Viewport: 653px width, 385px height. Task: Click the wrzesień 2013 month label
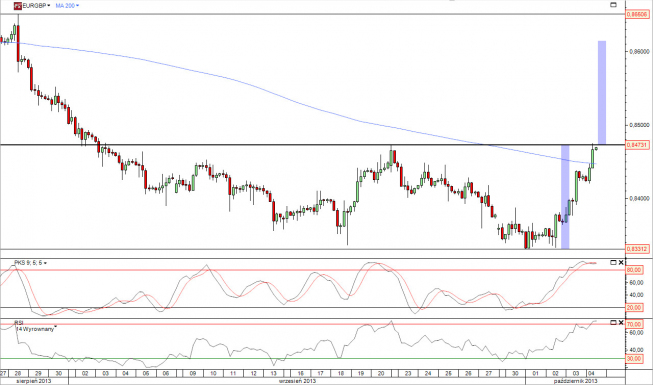(297, 381)
